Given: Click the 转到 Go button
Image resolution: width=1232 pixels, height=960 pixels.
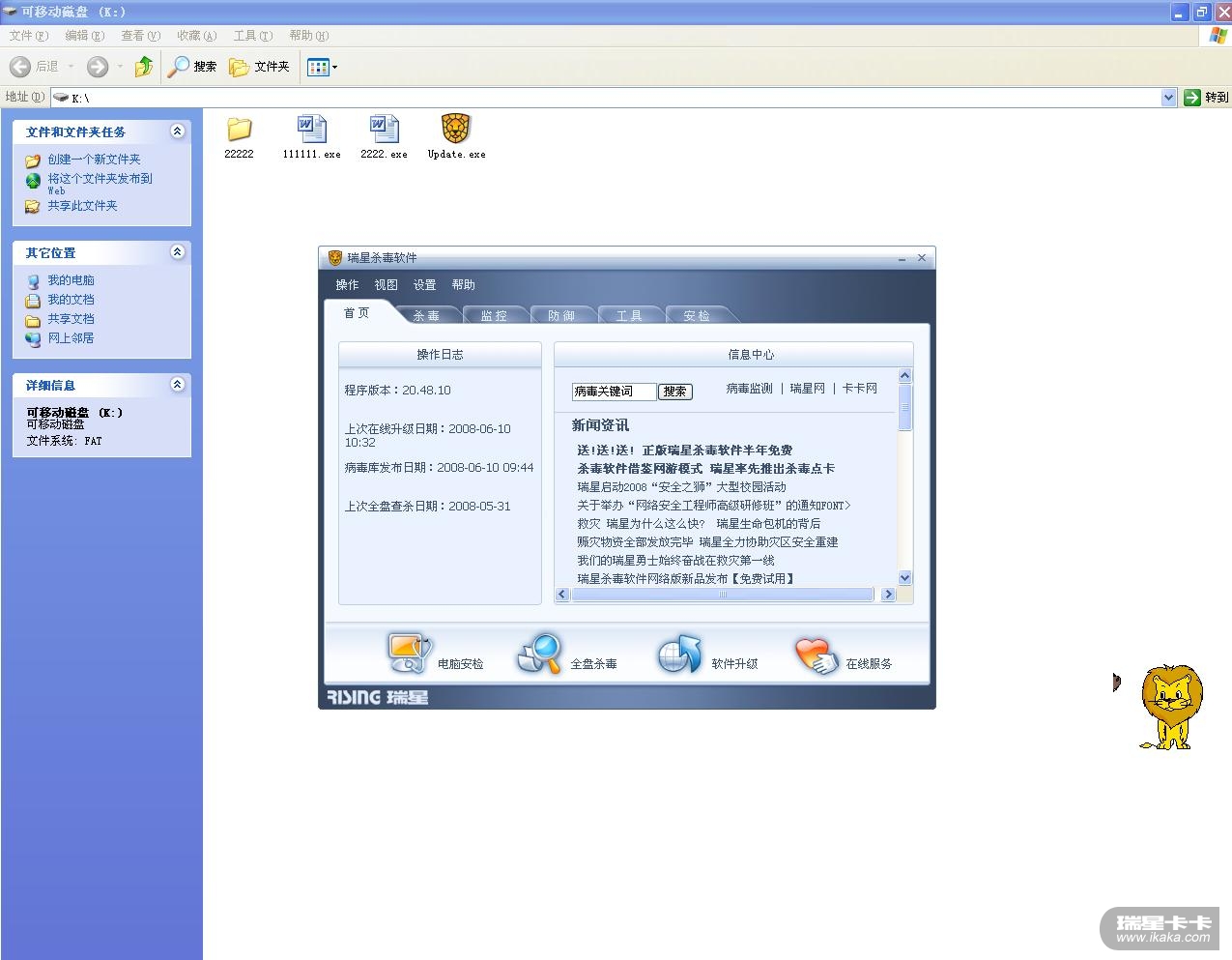Looking at the screenshot, I should pos(1206,97).
